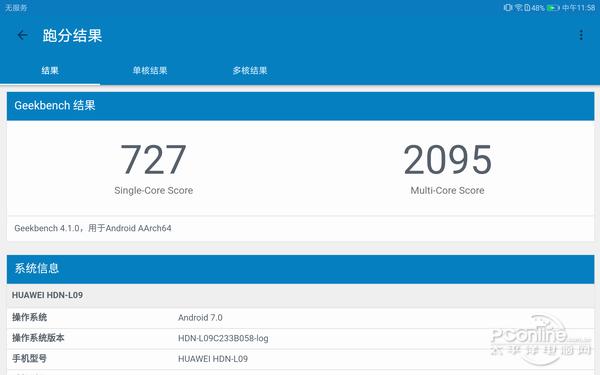Click the 无服务 status text
Screen dimensions: 600x375
coord(16,8)
